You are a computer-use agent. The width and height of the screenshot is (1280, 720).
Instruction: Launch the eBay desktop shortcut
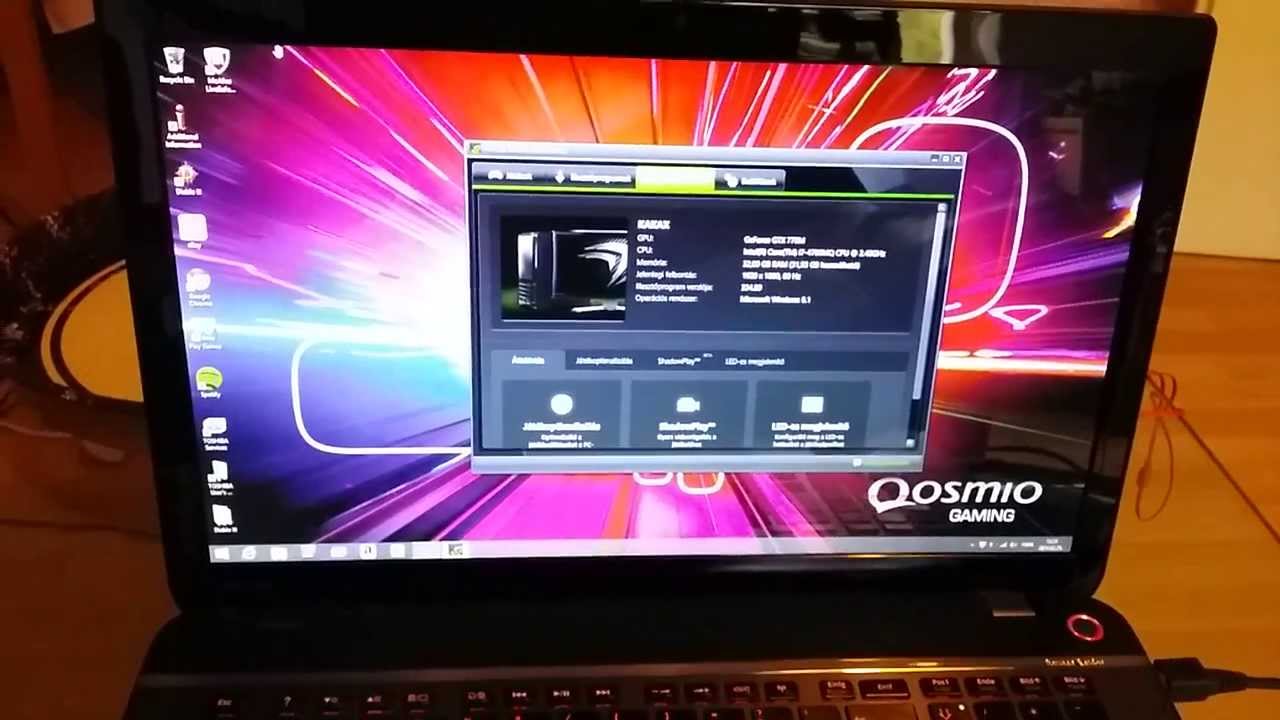pyautogui.click(x=192, y=233)
